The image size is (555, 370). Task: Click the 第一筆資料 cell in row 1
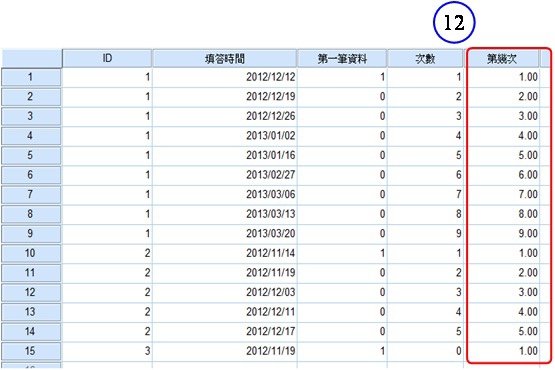click(x=342, y=77)
